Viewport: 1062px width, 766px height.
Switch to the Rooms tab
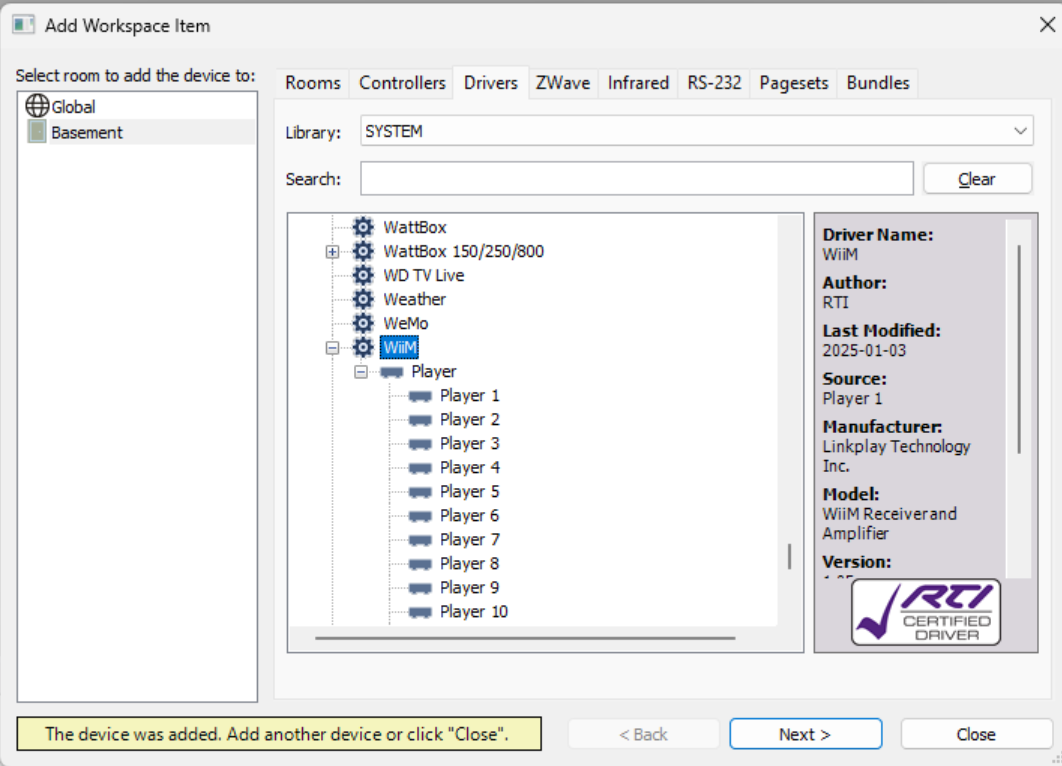click(313, 83)
